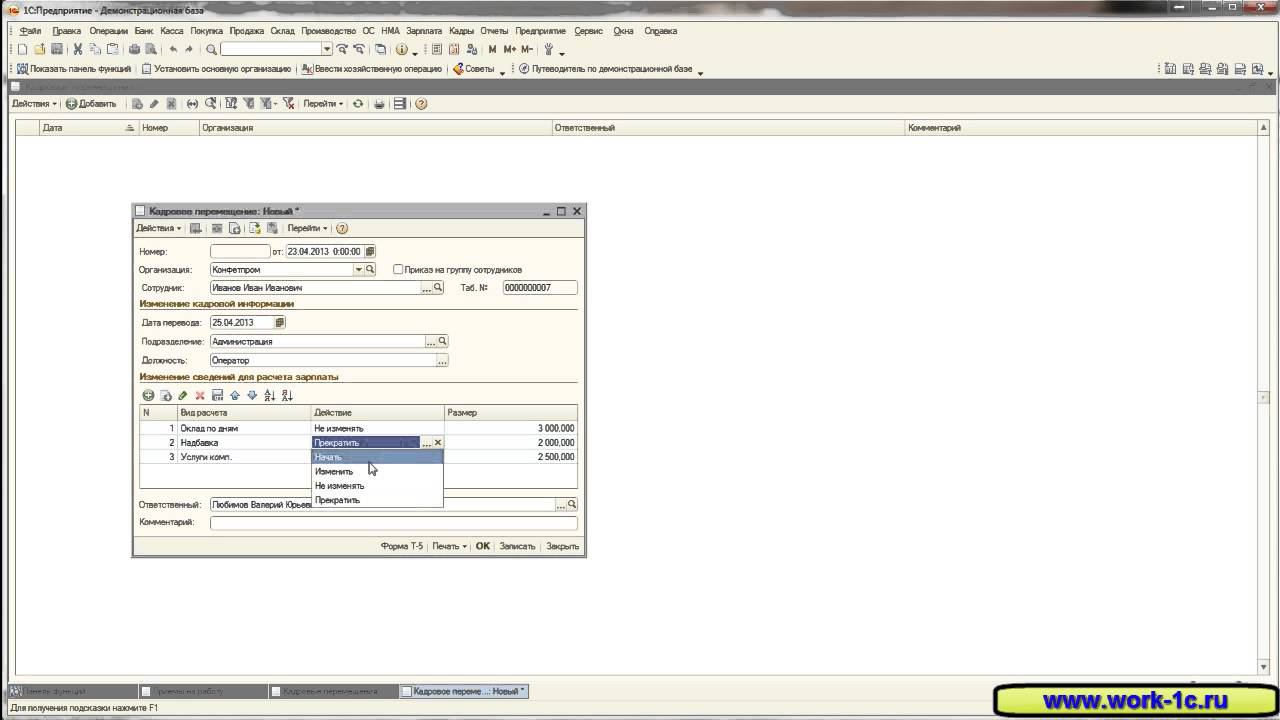Screen dimensions: 1280x720
Task: Click the Cut scissors icon
Action: coord(77,49)
